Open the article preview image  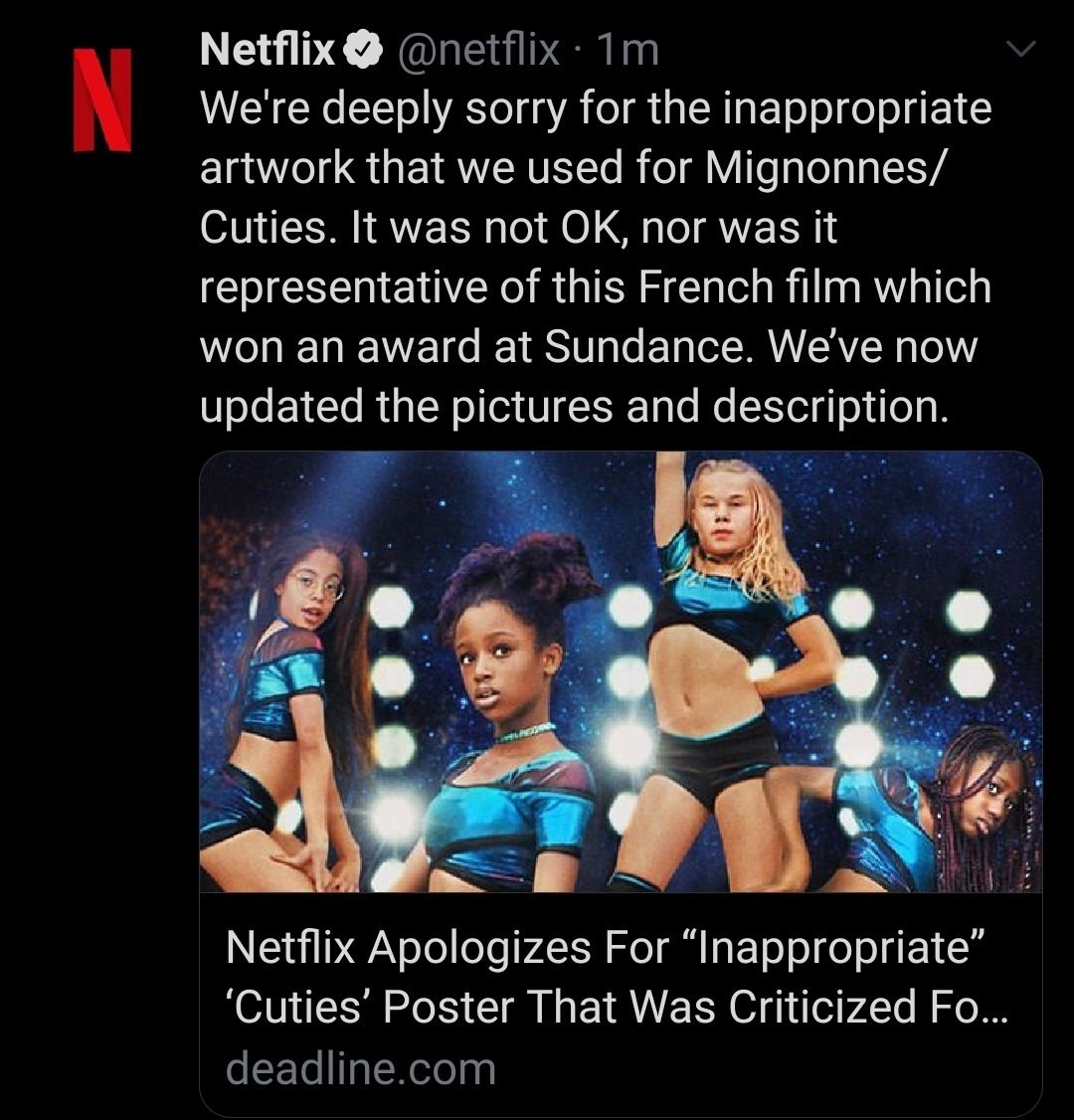(x=621, y=671)
